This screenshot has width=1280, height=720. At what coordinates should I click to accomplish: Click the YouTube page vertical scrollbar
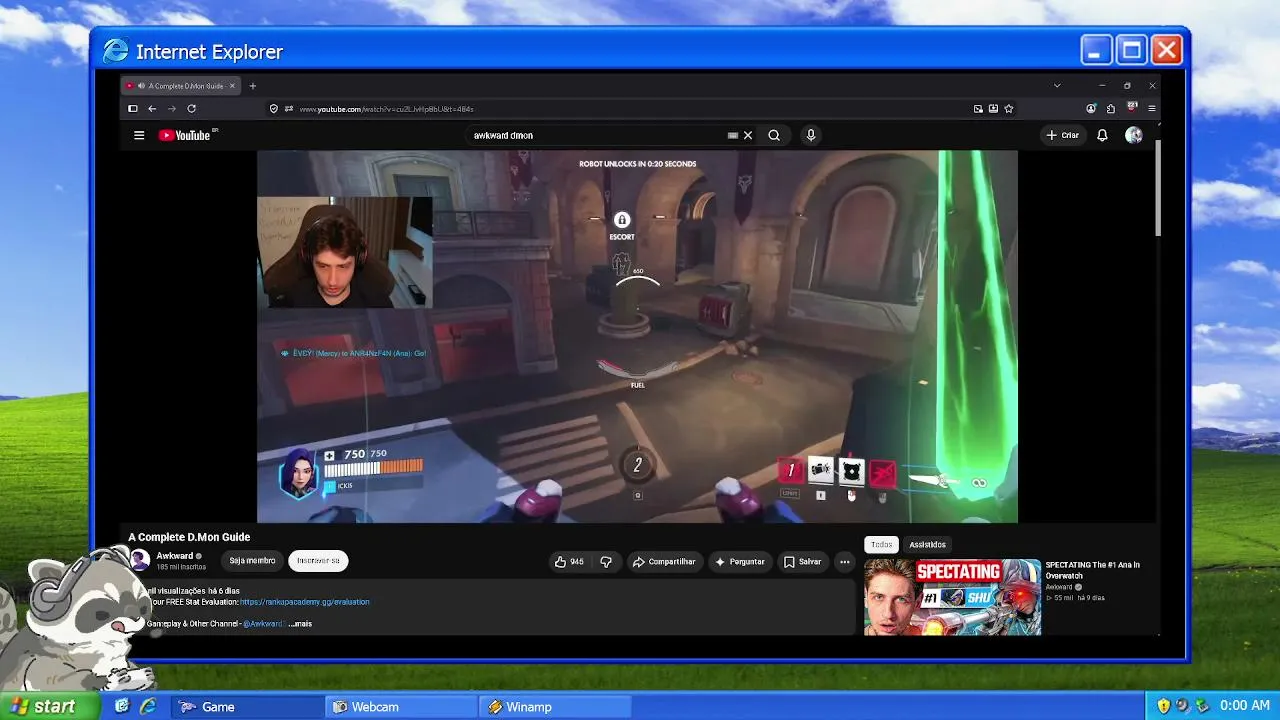coord(1159,190)
